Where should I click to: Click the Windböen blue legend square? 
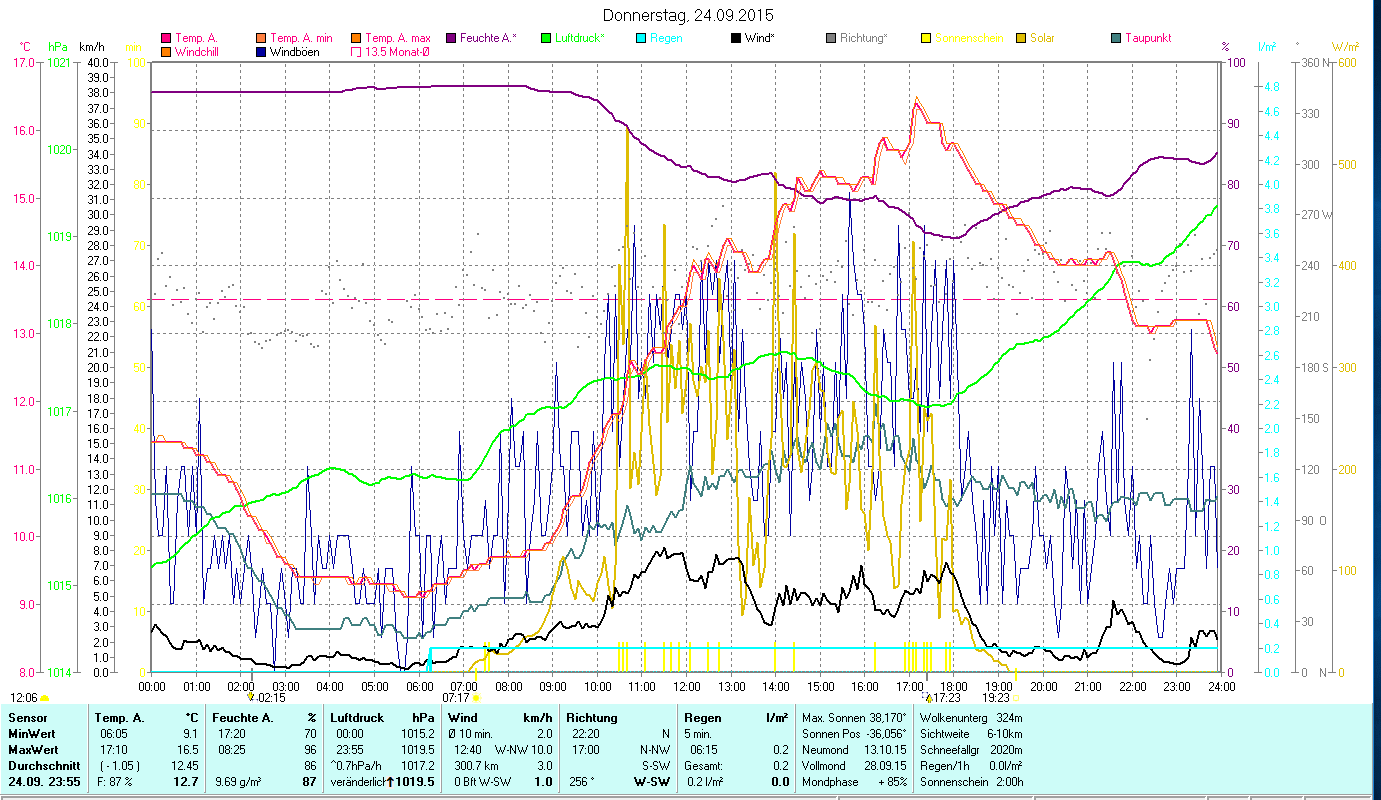point(262,51)
